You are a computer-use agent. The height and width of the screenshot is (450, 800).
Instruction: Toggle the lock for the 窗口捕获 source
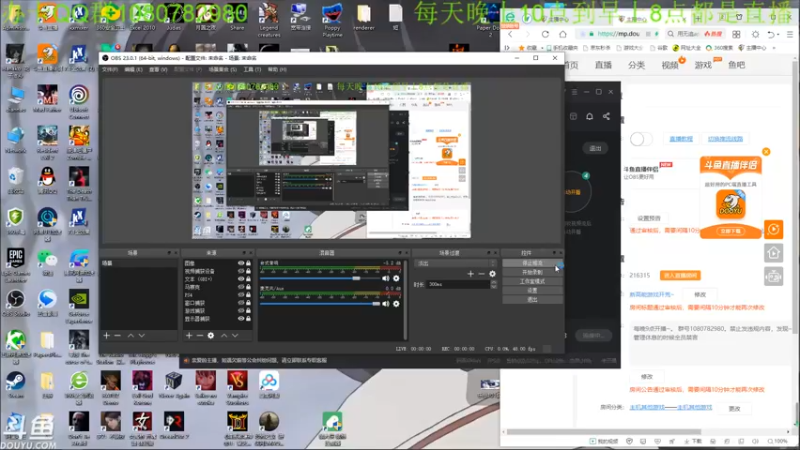coord(248,303)
